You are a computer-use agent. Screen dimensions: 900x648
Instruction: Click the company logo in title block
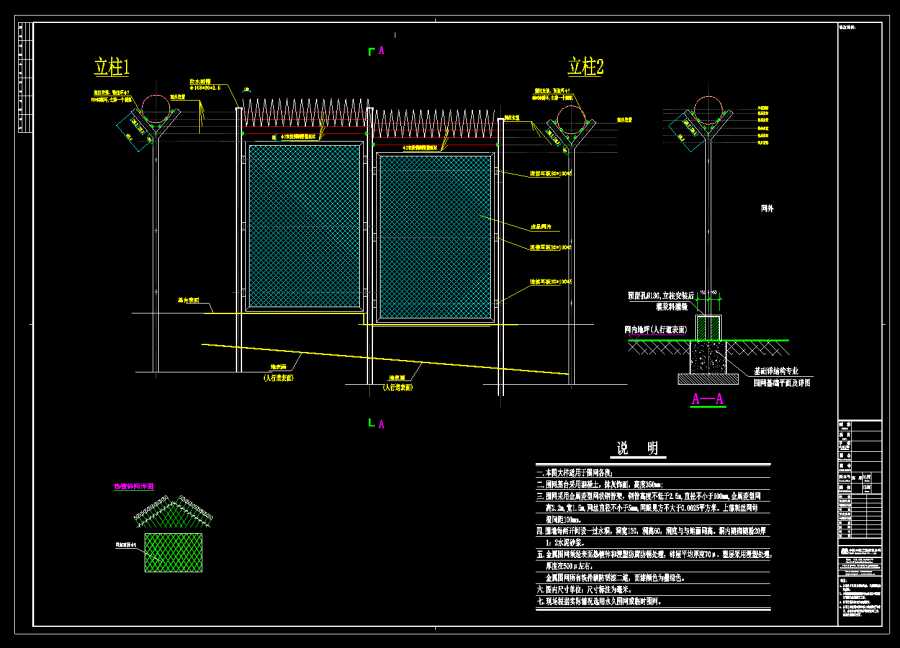tap(846, 551)
